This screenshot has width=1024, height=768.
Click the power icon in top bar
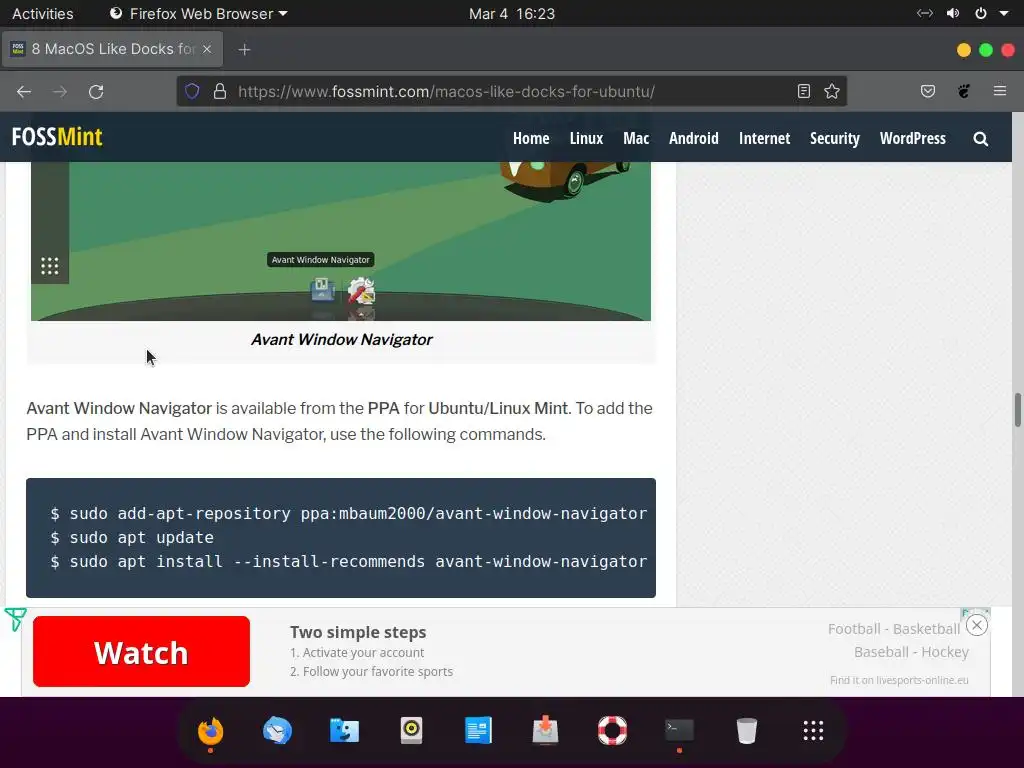coord(981,14)
